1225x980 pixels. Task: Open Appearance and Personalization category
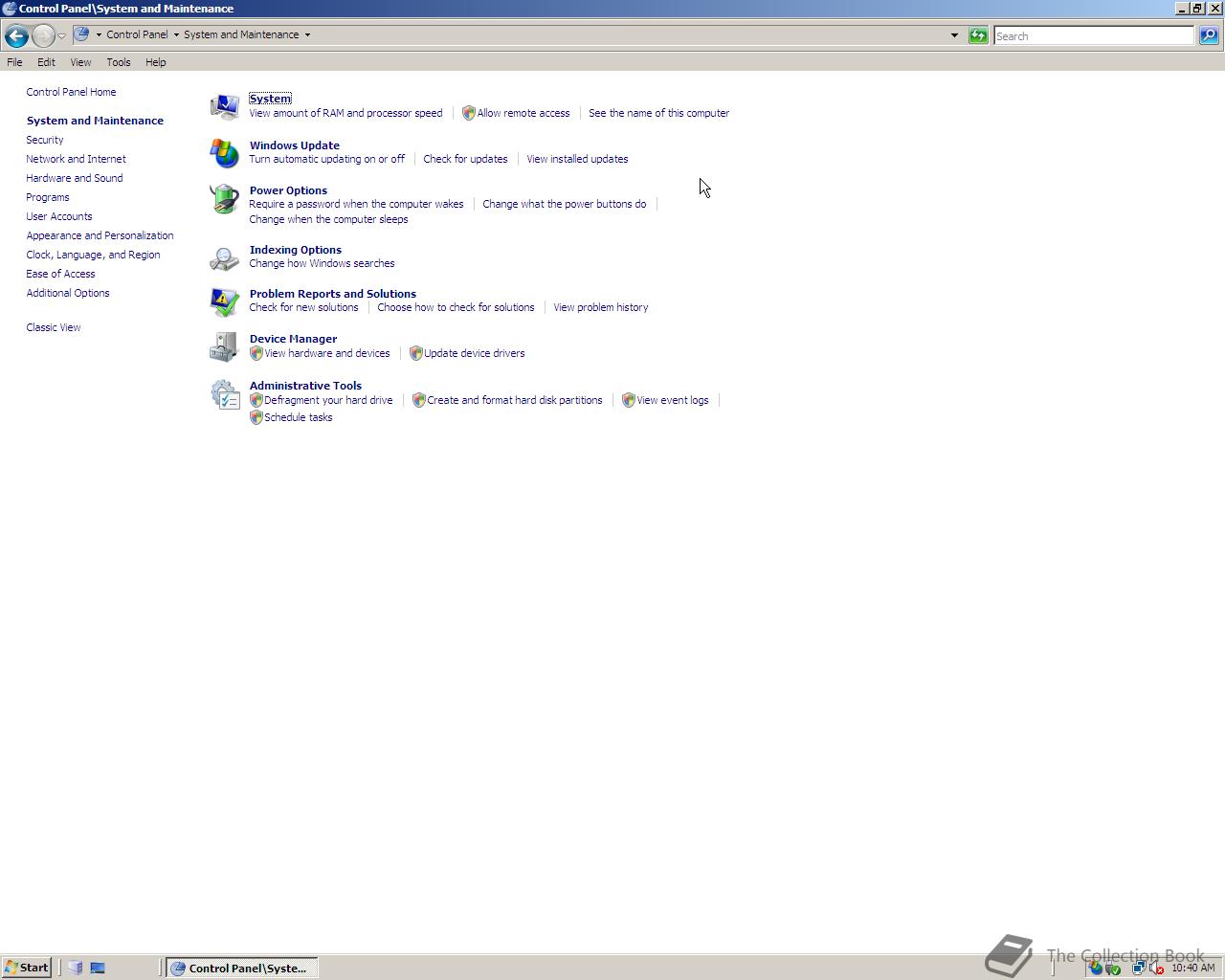[100, 235]
